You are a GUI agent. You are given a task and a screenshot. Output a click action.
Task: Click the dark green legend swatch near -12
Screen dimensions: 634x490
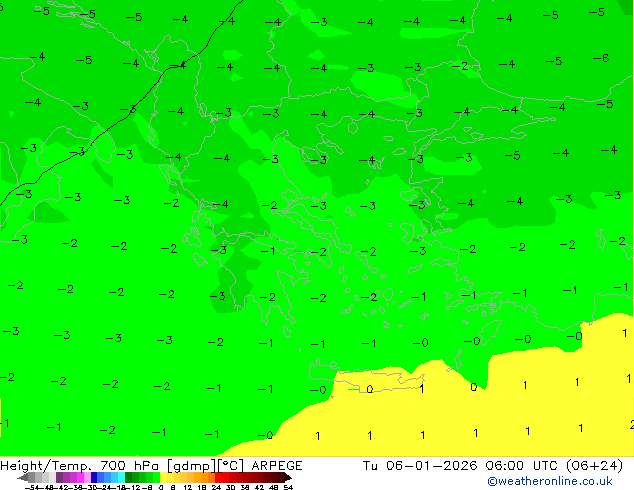pos(129,477)
